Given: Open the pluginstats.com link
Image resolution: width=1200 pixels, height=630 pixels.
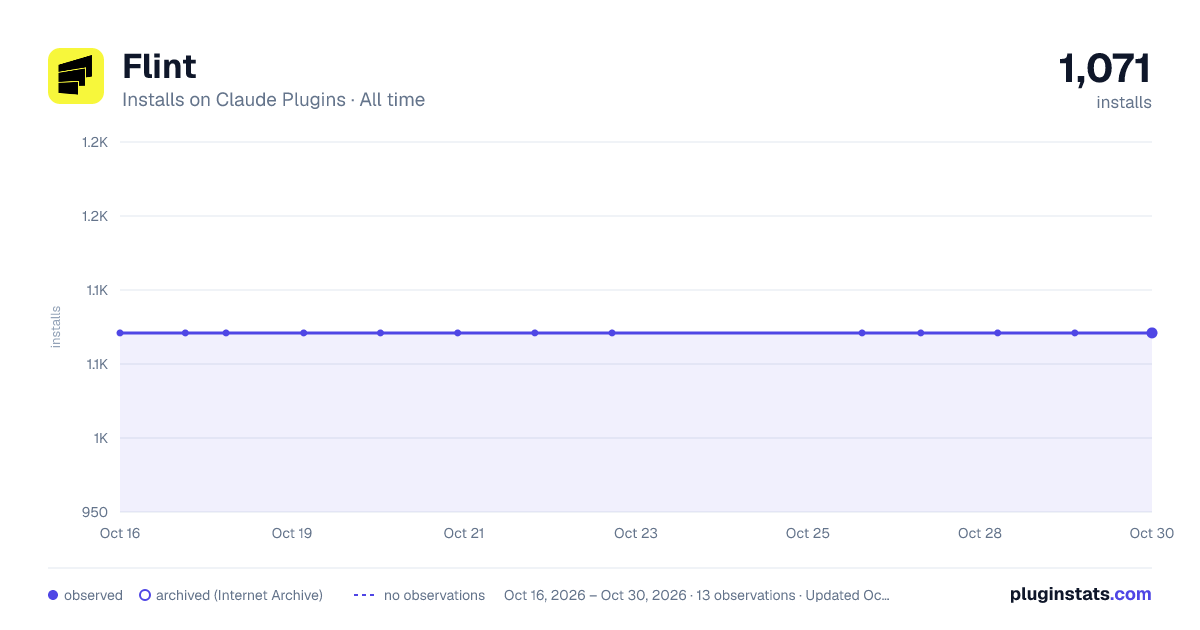Looking at the screenshot, I should coord(1081,594).
